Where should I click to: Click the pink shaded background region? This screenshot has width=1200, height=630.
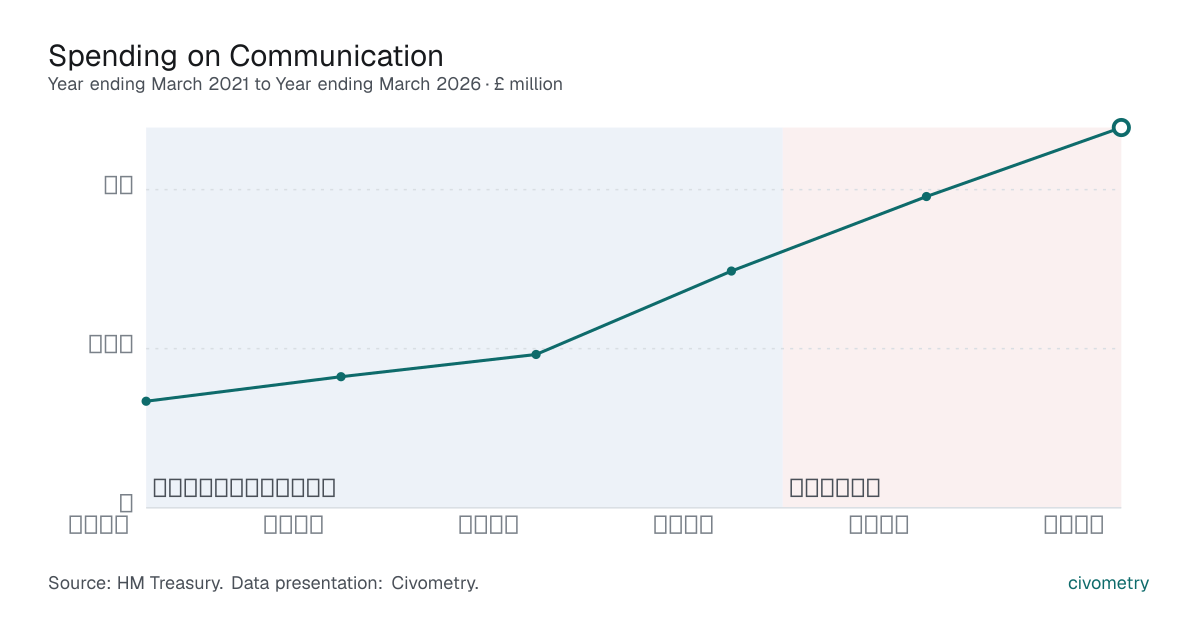pyautogui.click(x=952, y=317)
